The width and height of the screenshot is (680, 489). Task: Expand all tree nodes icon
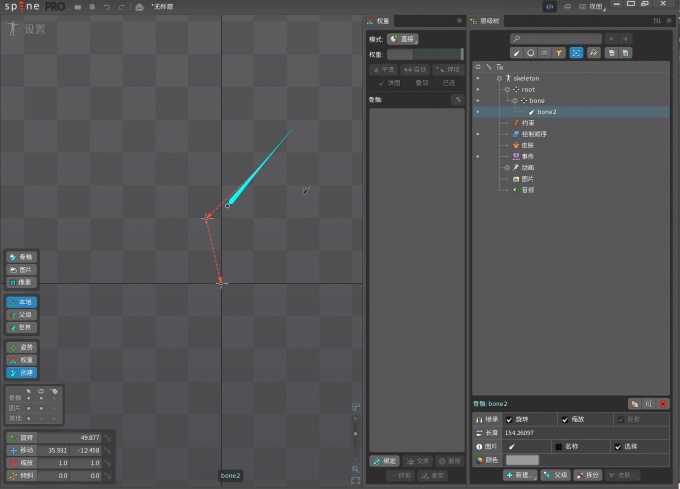click(x=625, y=53)
